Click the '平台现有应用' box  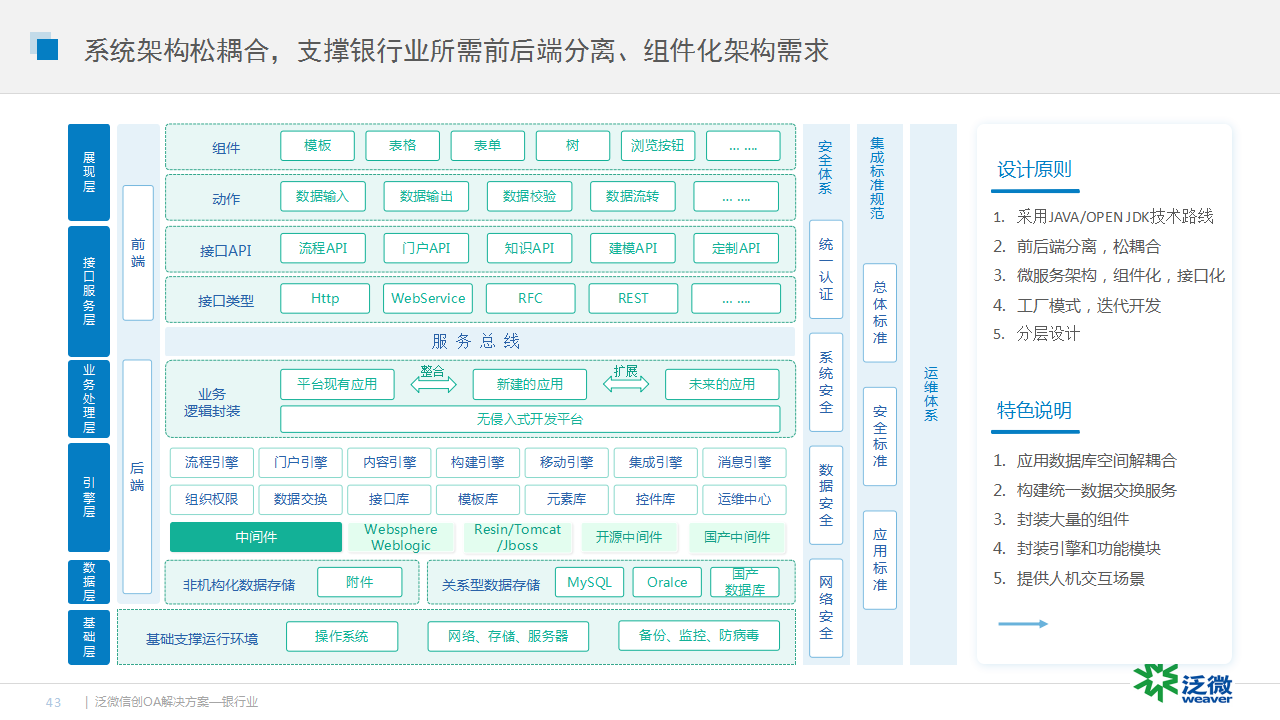pos(338,384)
